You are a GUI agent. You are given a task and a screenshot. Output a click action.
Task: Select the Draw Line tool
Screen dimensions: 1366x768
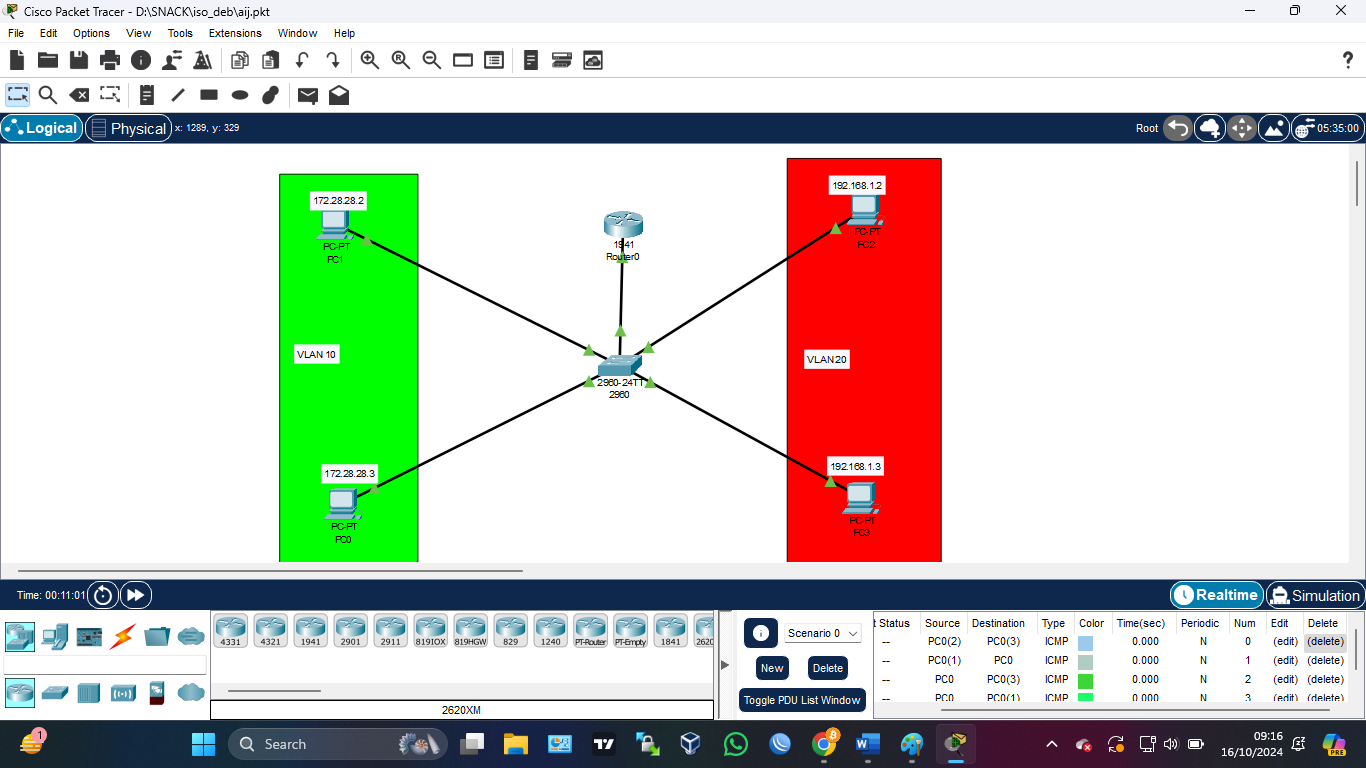pyautogui.click(x=178, y=95)
